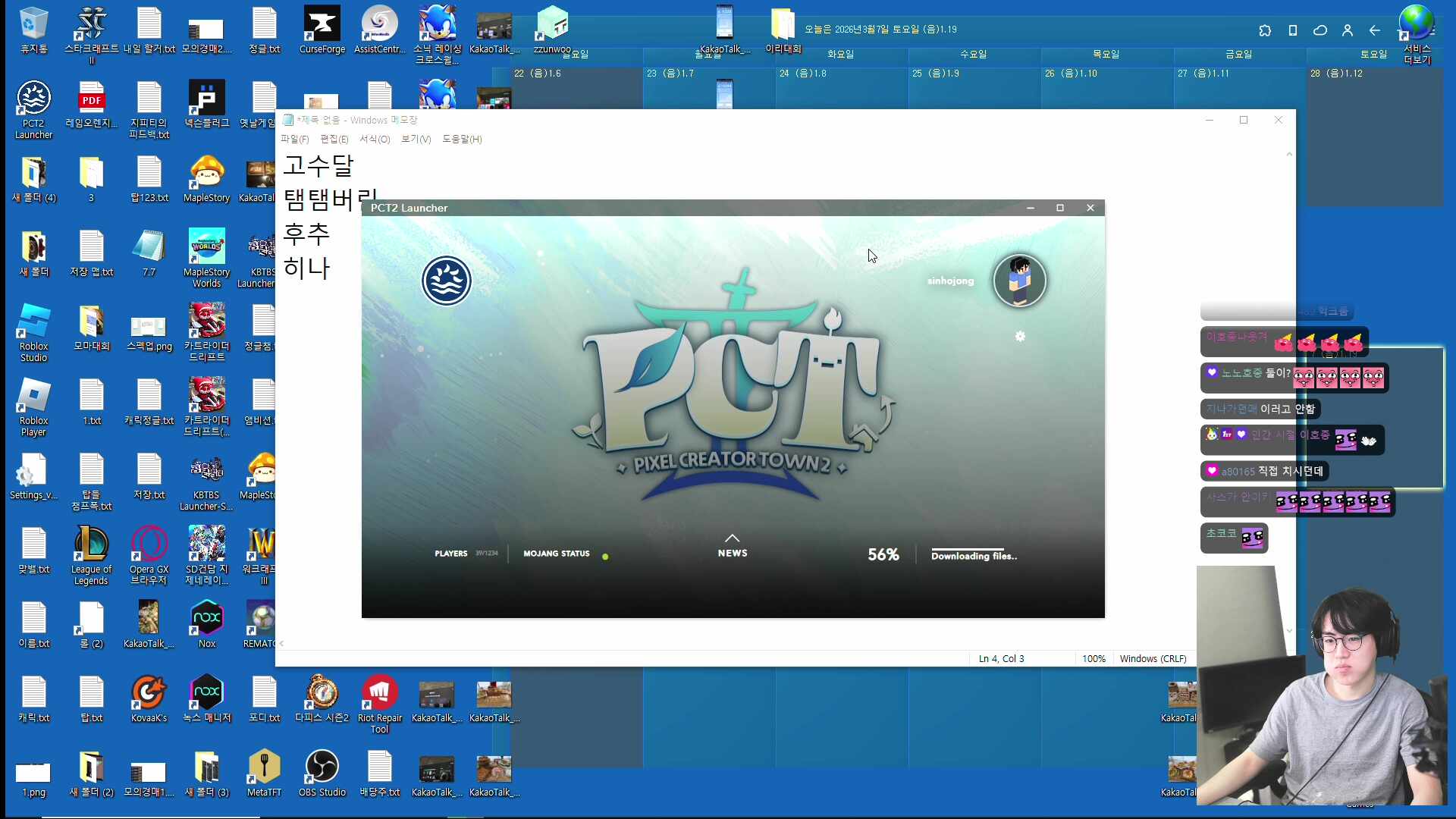
Task: Click the round wave logo in launcher
Action: point(447,281)
